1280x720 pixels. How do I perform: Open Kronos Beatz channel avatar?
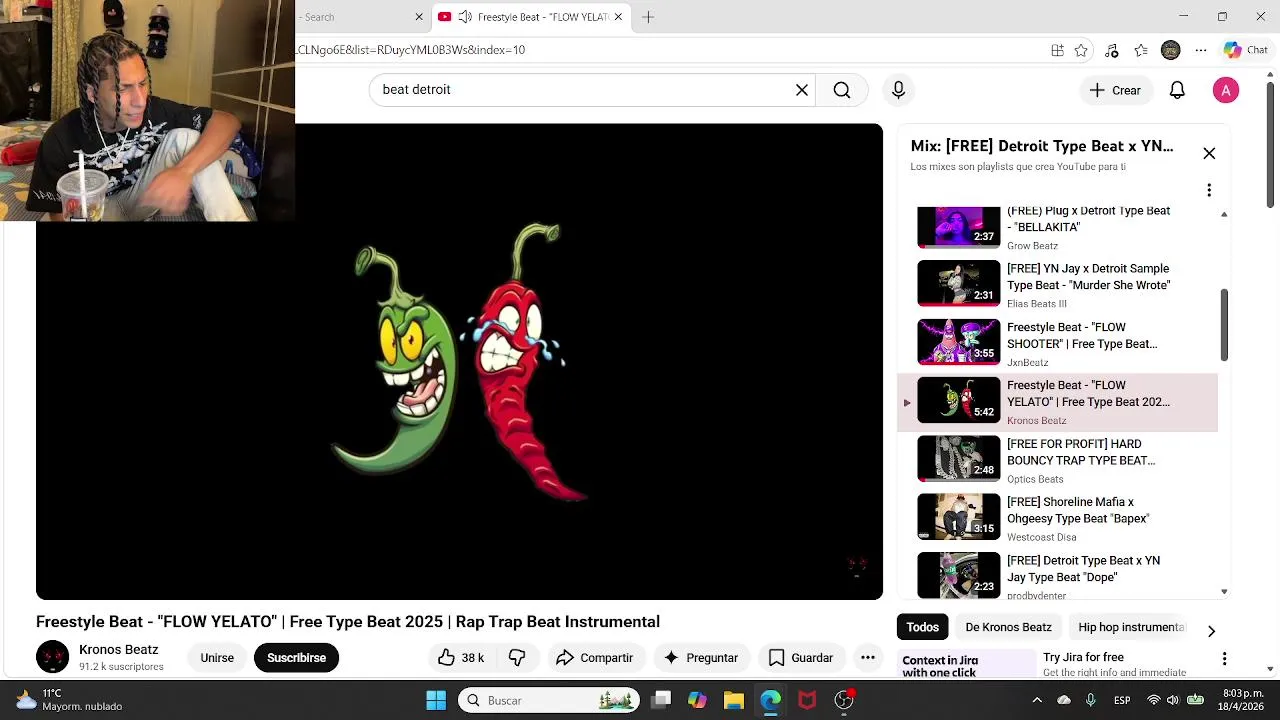click(53, 657)
